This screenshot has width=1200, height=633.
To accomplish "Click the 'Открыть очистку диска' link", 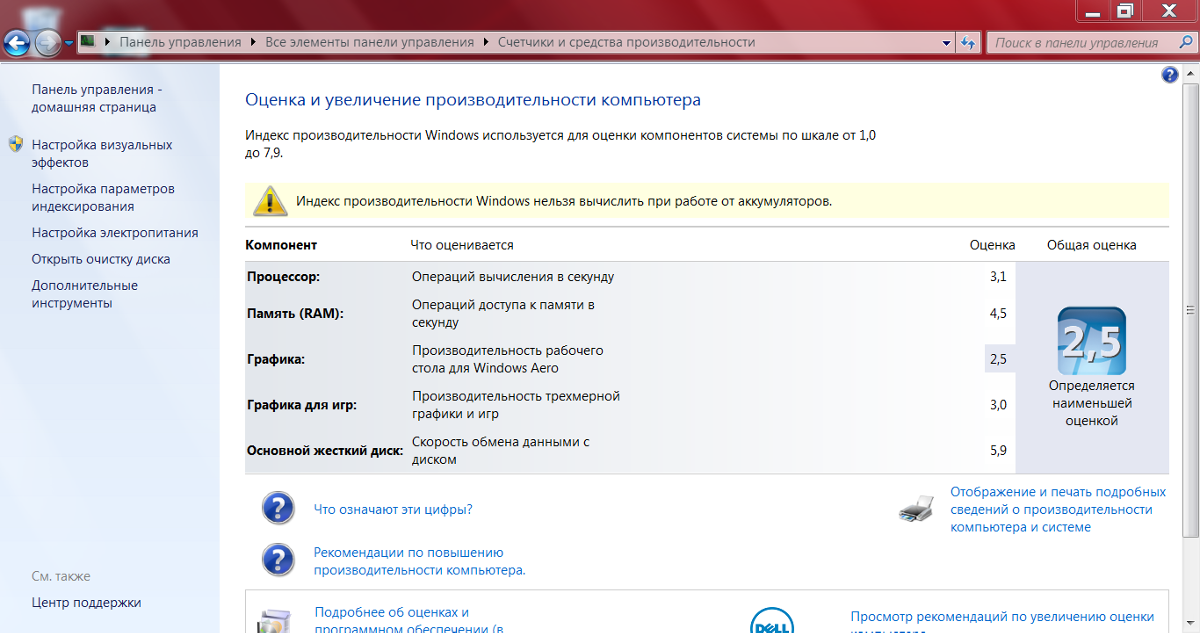I will (101, 259).
